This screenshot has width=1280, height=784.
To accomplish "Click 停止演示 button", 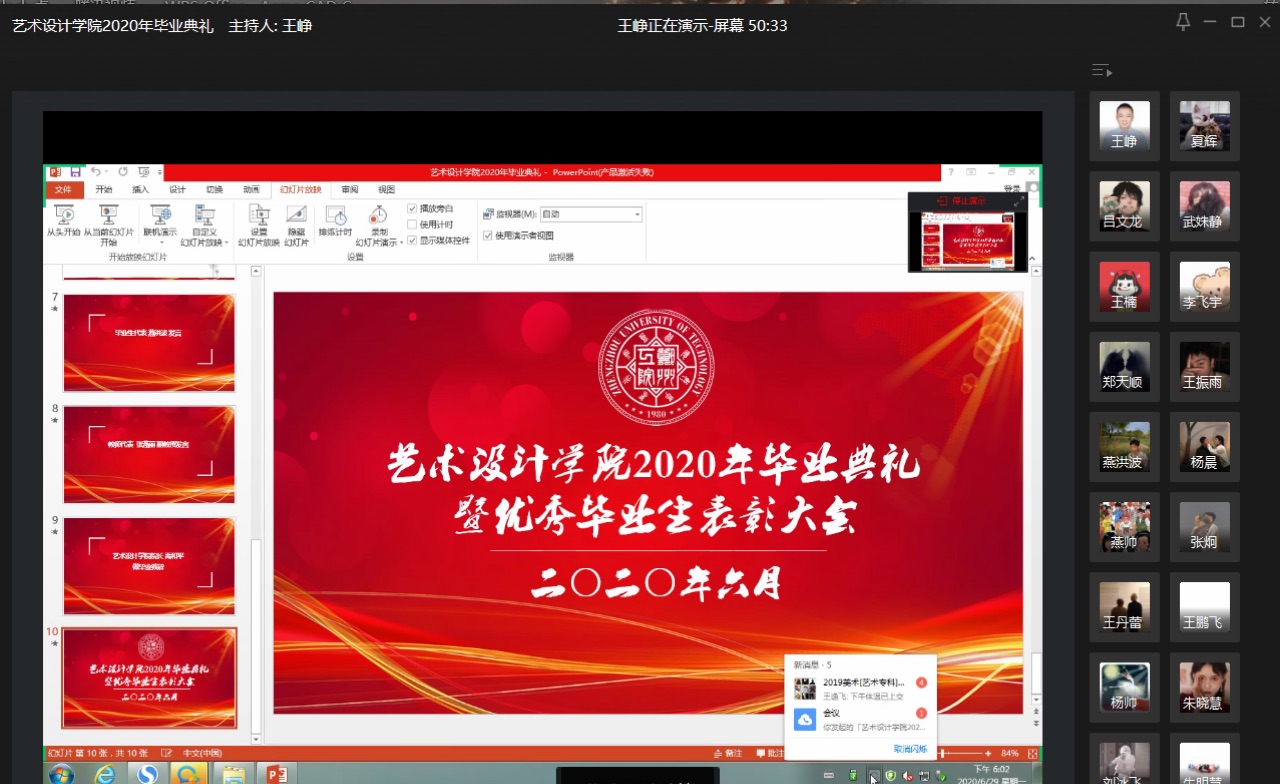I will (x=961, y=201).
